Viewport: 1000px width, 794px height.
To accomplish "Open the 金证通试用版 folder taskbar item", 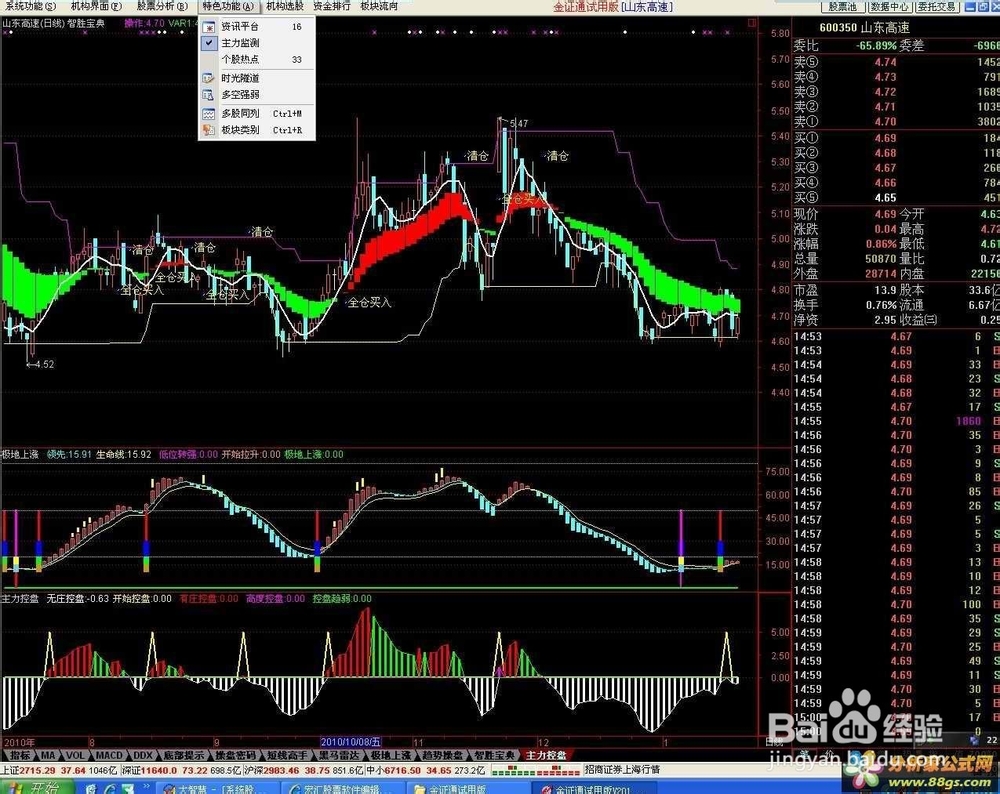I will click(x=469, y=789).
